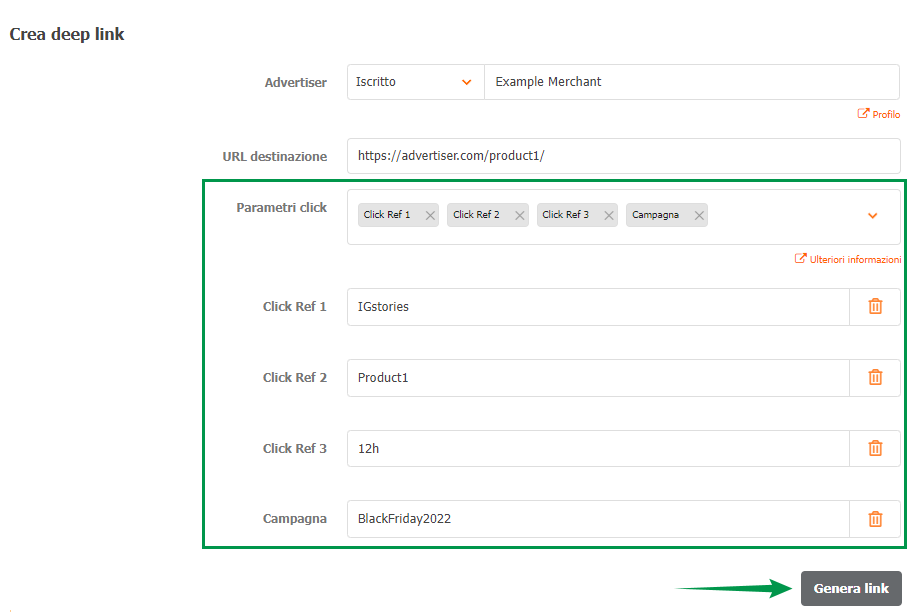The height and width of the screenshot is (614, 911).
Task: Edit the Campagna field with BlackFriday2022
Action: pyautogui.click(x=598, y=519)
